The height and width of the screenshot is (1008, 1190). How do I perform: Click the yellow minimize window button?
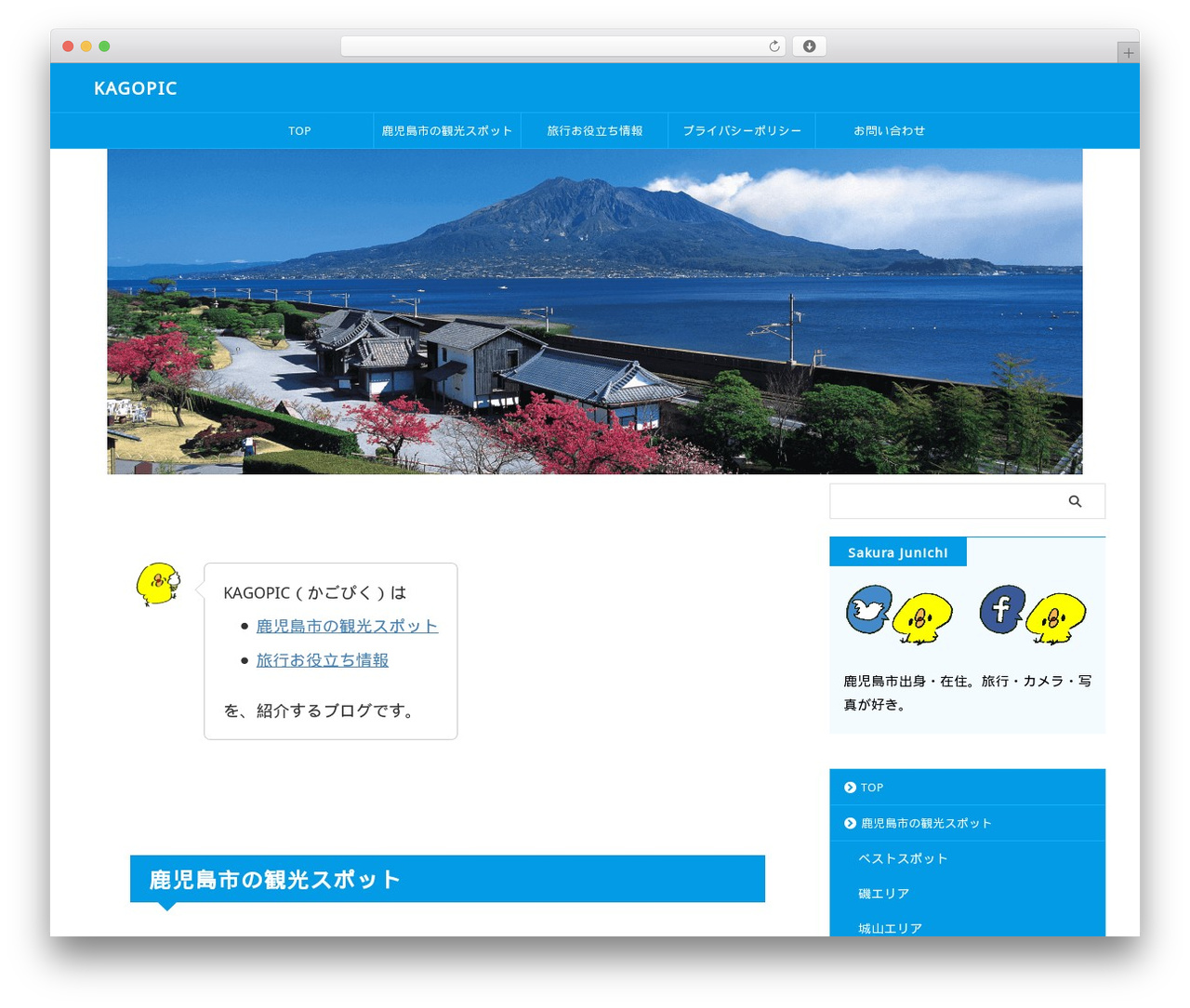pyautogui.click(x=86, y=46)
